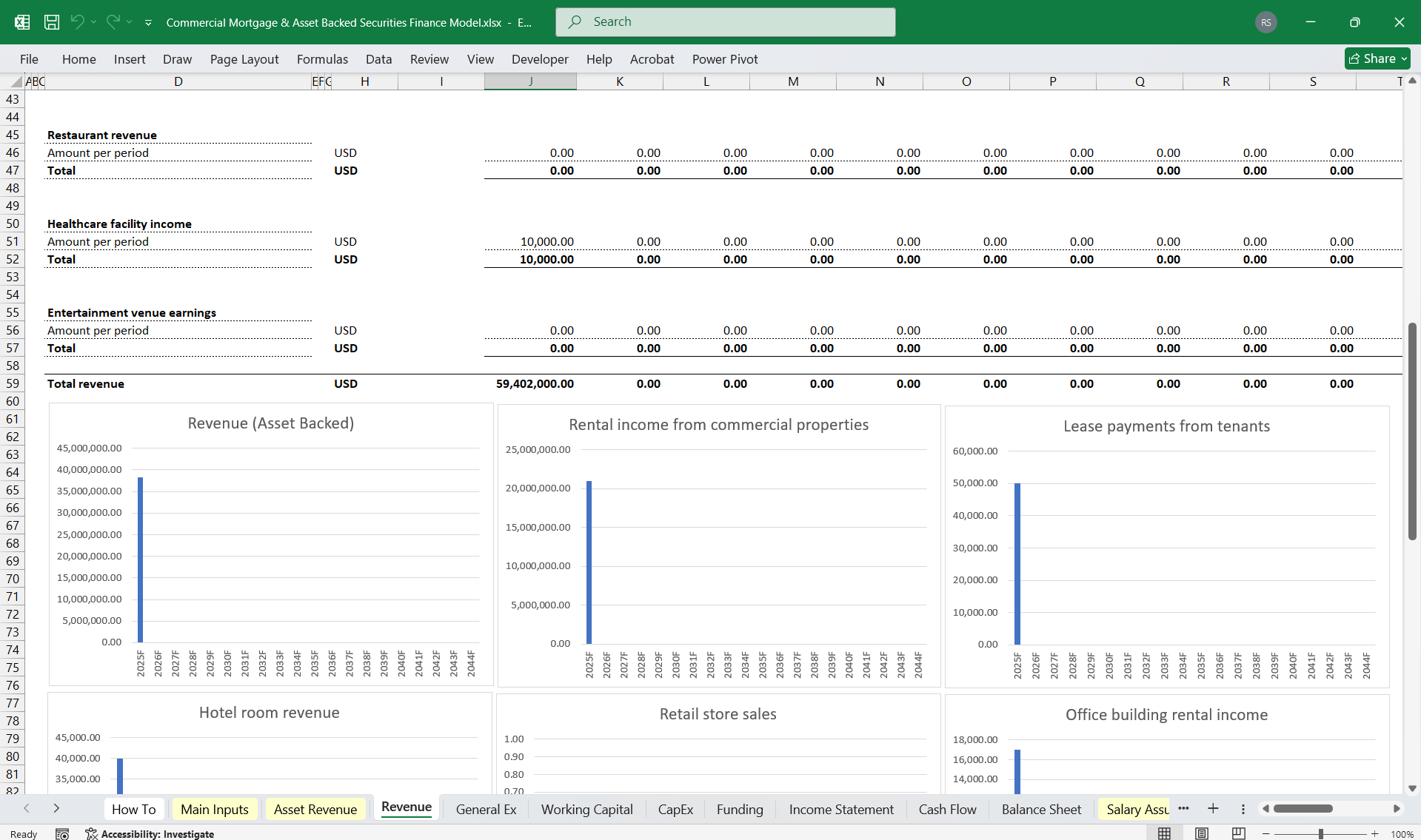Add a new sheet with plus icon
The height and width of the screenshot is (840, 1421).
pyautogui.click(x=1213, y=809)
